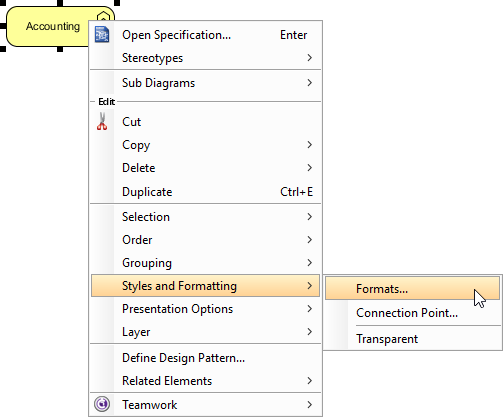
Task: Open the Selection submenu
Action: coord(205,217)
